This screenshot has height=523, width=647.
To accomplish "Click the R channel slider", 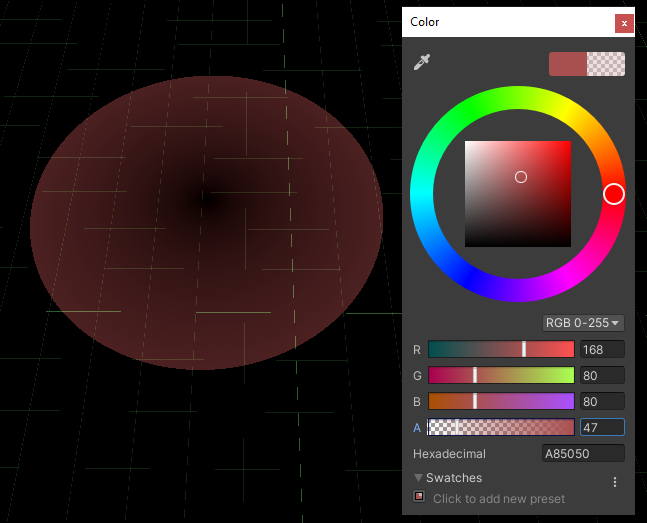I will 501,349.
